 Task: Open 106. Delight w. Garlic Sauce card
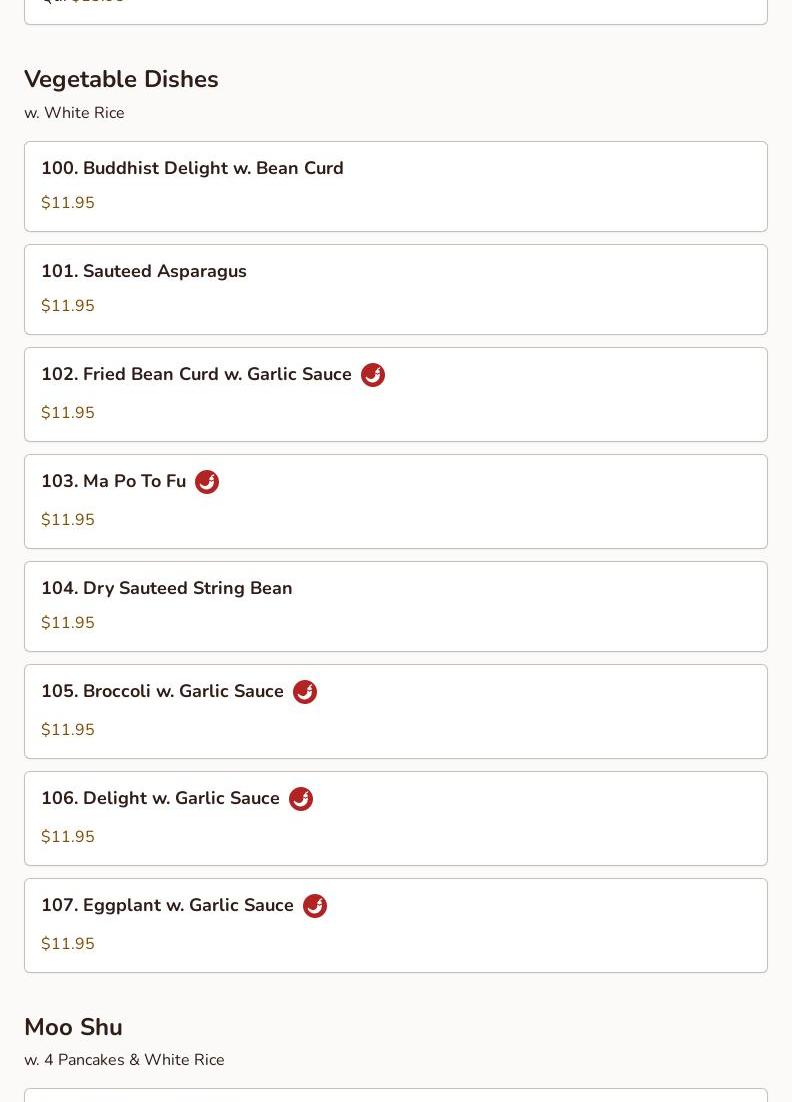160,798
